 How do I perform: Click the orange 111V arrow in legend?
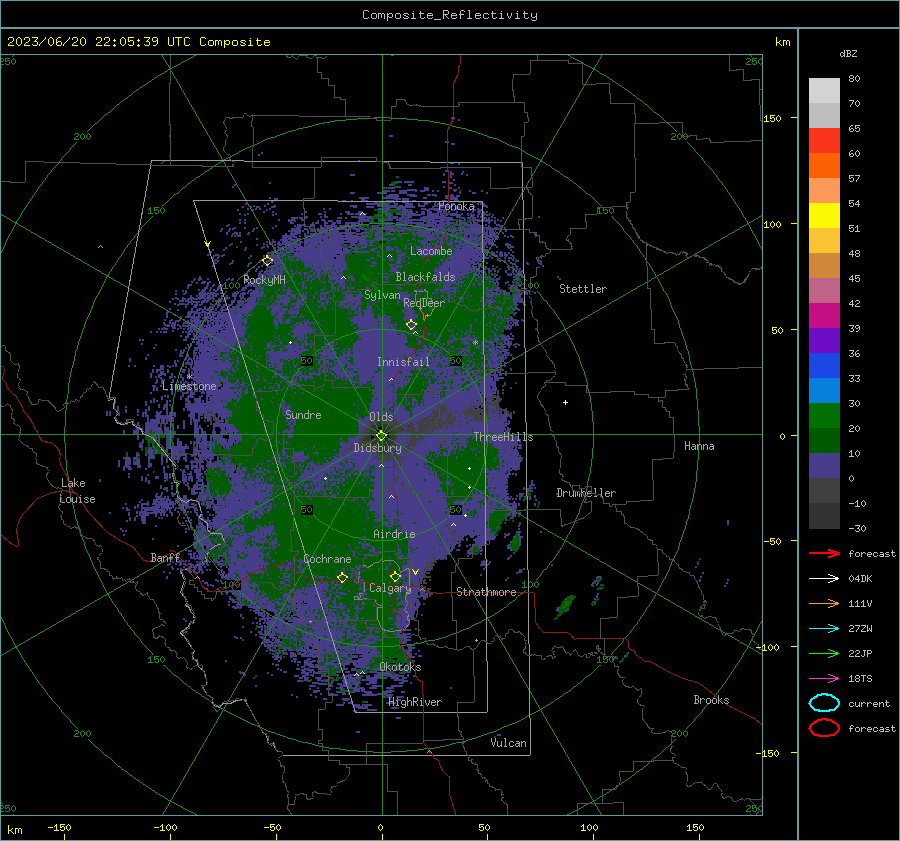click(x=824, y=603)
